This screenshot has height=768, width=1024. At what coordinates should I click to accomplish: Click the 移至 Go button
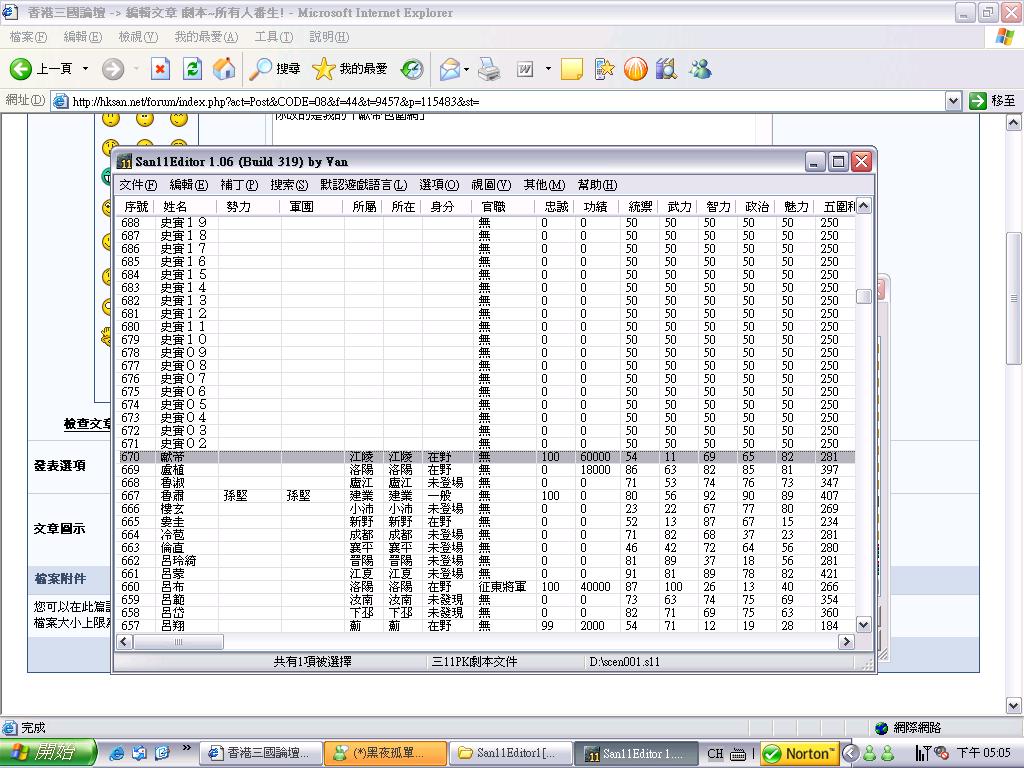pyautogui.click(x=992, y=101)
